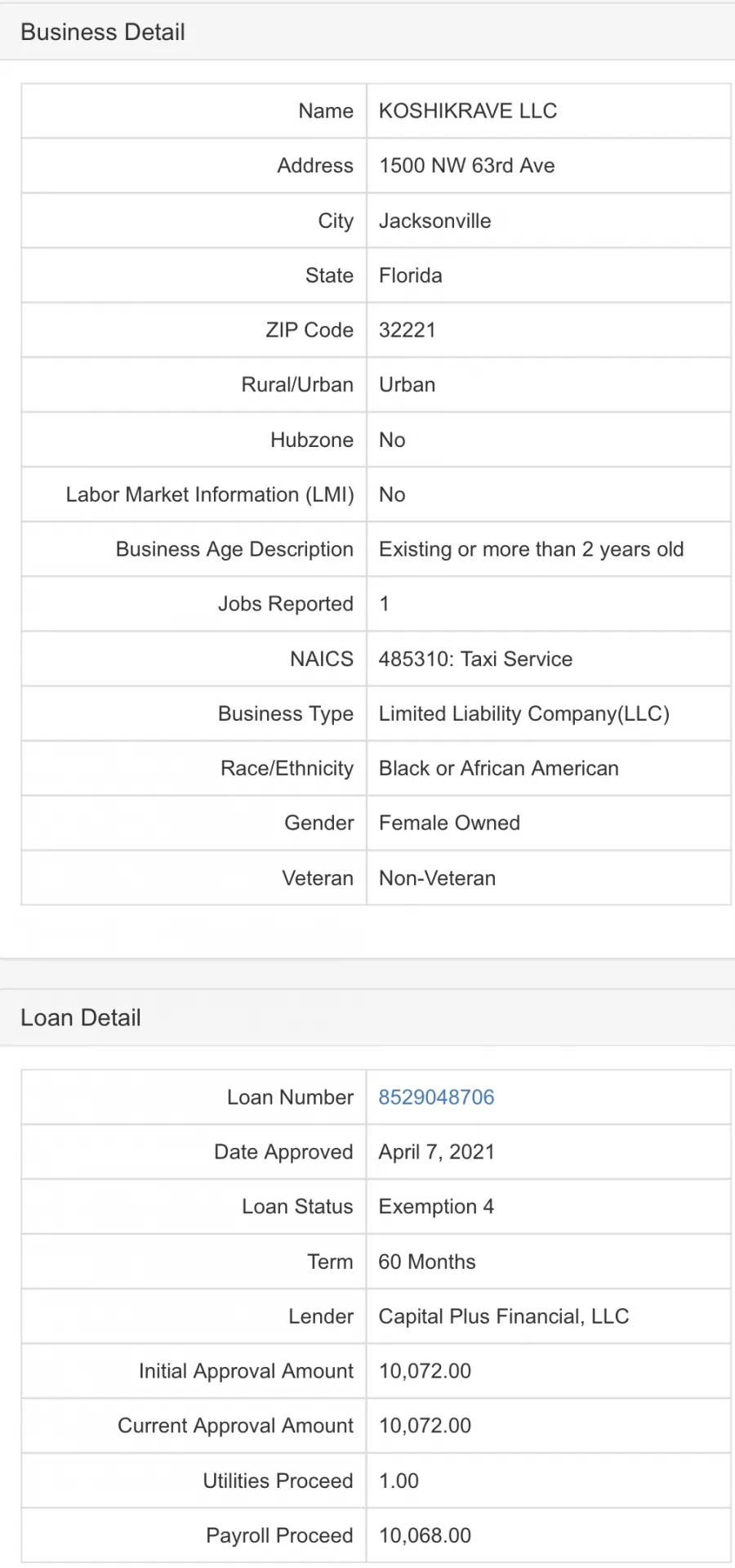
Task: Select the city value Jacksonville
Action: (434, 221)
